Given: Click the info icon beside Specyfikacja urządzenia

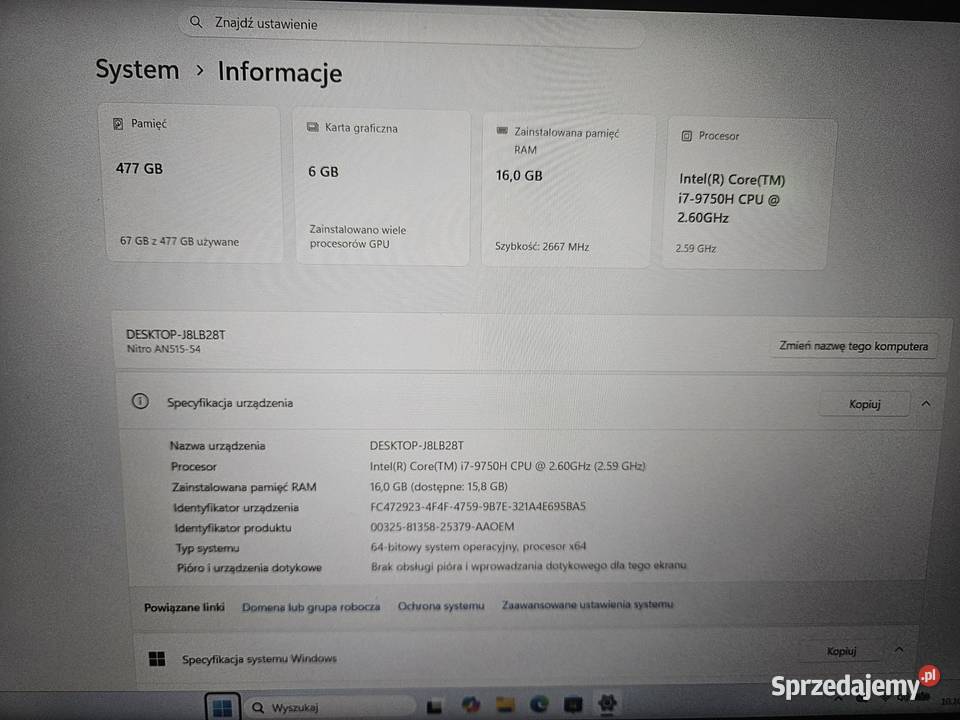Looking at the screenshot, I should (x=140, y=402).
